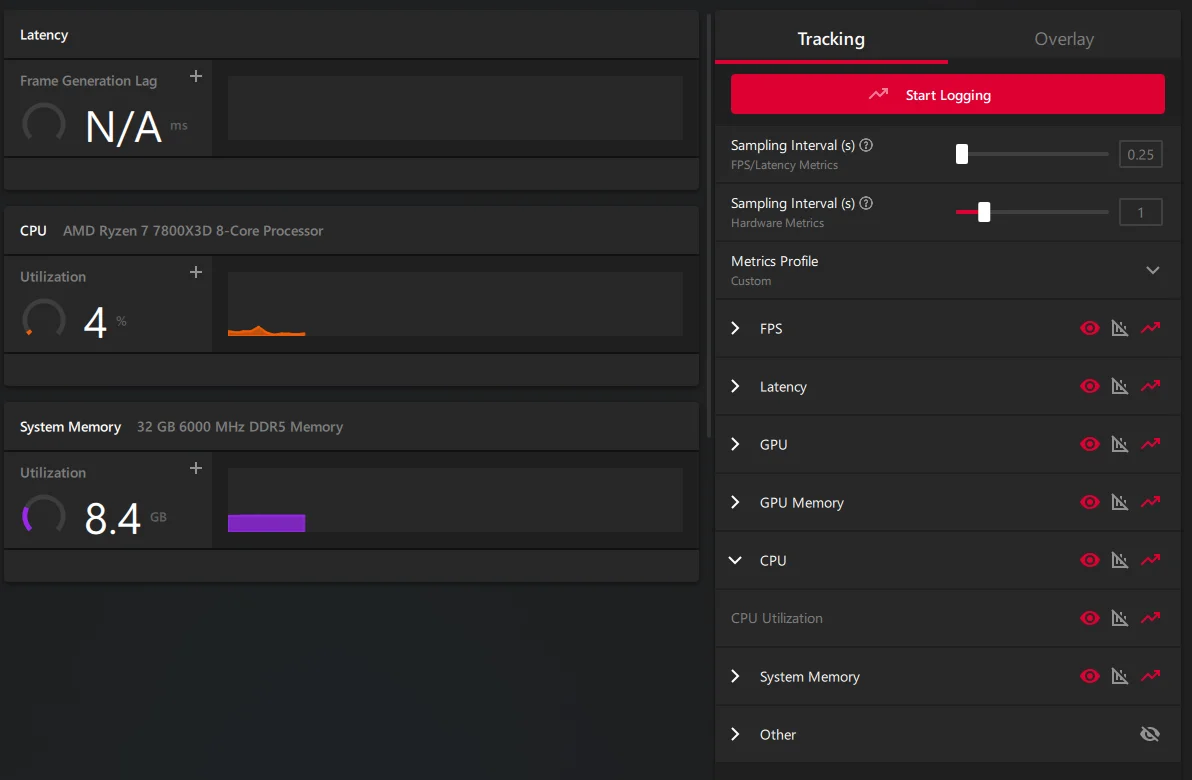The height and width of the screenshot is (780, 1192).
Task: Toggle logging trend icon for Latency row
Action: coord(1150,386)
